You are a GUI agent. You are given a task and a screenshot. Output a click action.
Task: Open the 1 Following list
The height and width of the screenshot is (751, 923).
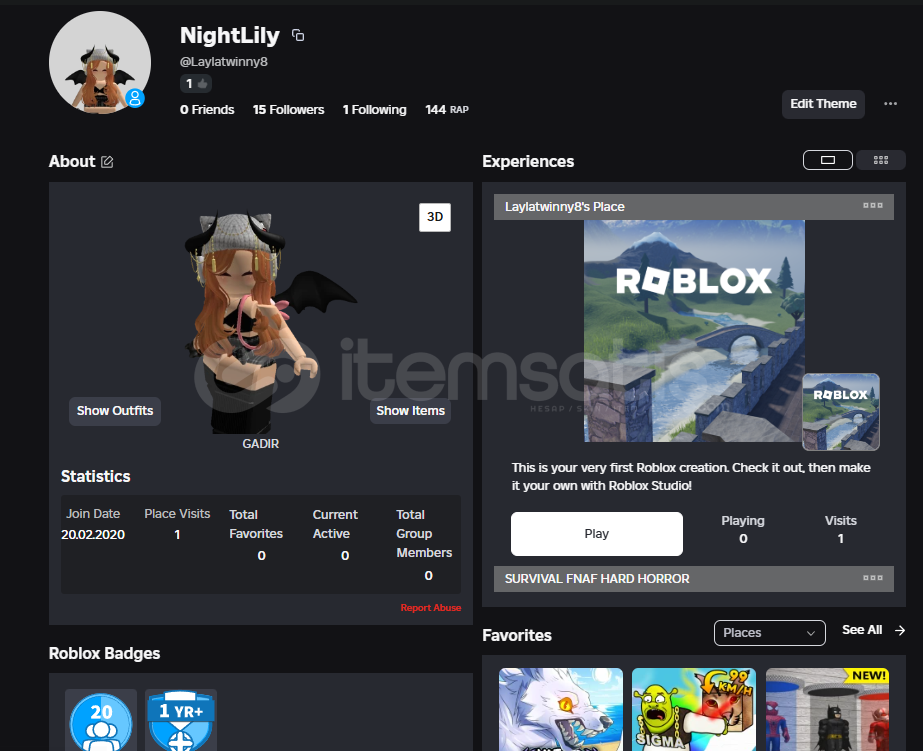[x=374, y=109]
